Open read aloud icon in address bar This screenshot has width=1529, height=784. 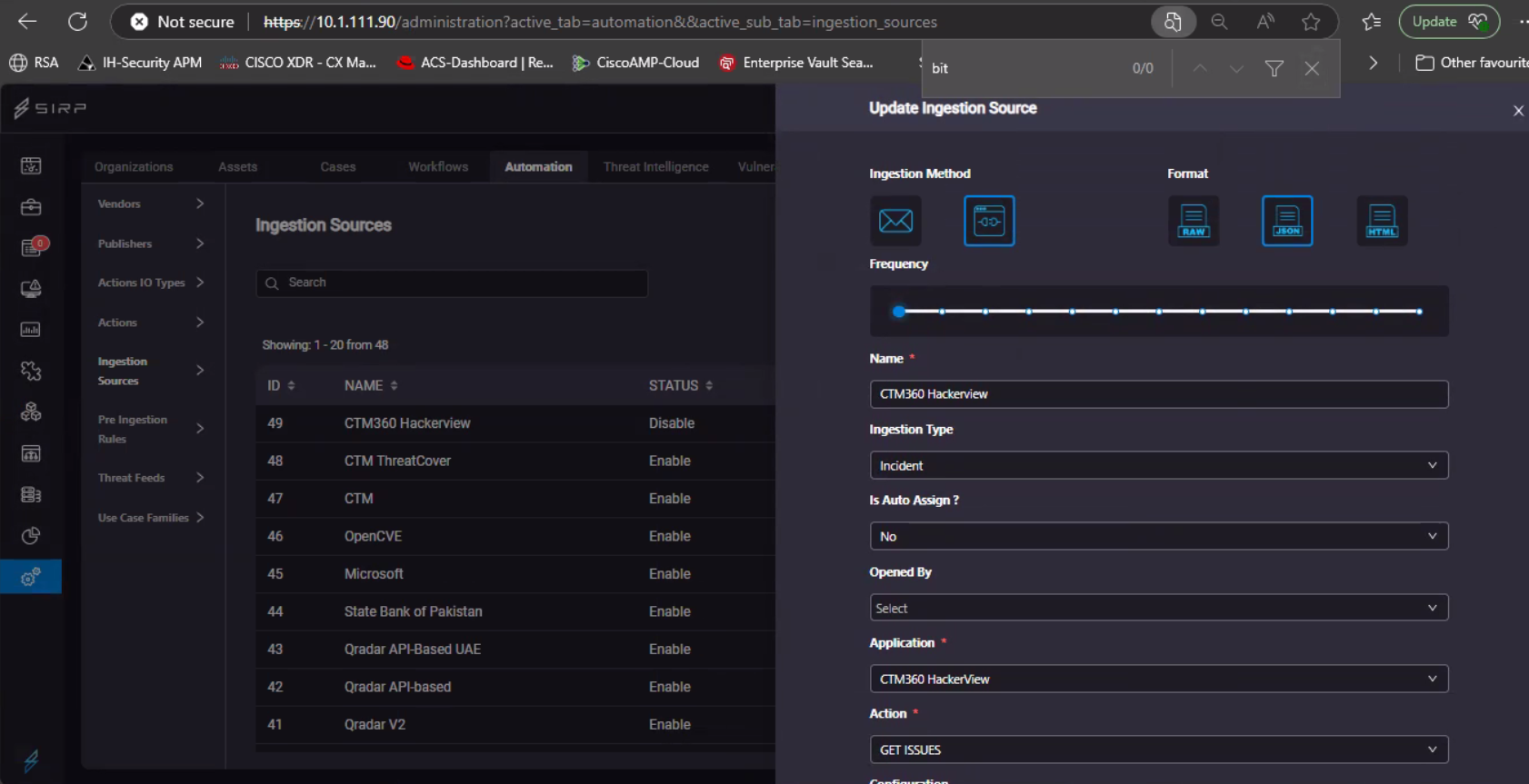coord(1265,22)
